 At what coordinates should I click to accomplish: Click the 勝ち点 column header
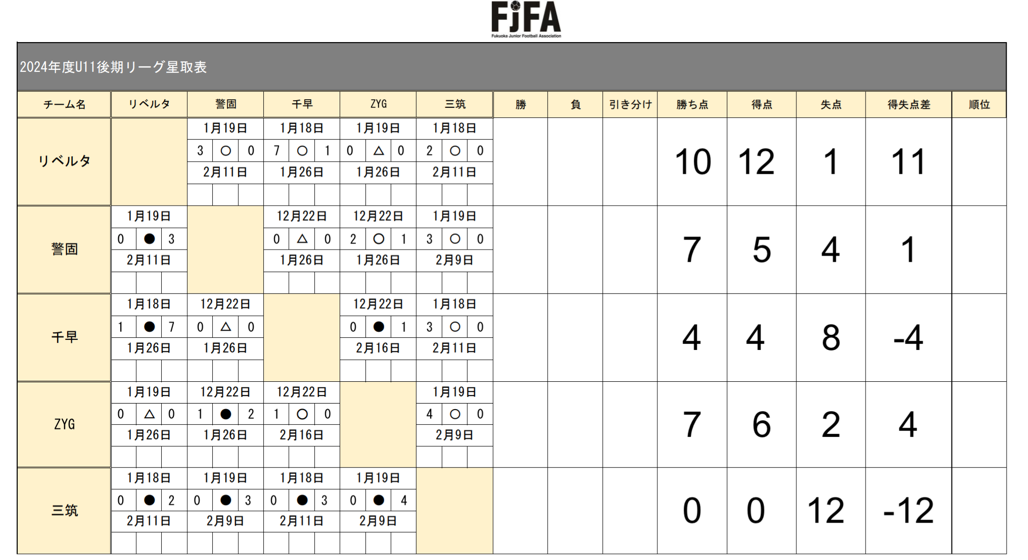692,105
